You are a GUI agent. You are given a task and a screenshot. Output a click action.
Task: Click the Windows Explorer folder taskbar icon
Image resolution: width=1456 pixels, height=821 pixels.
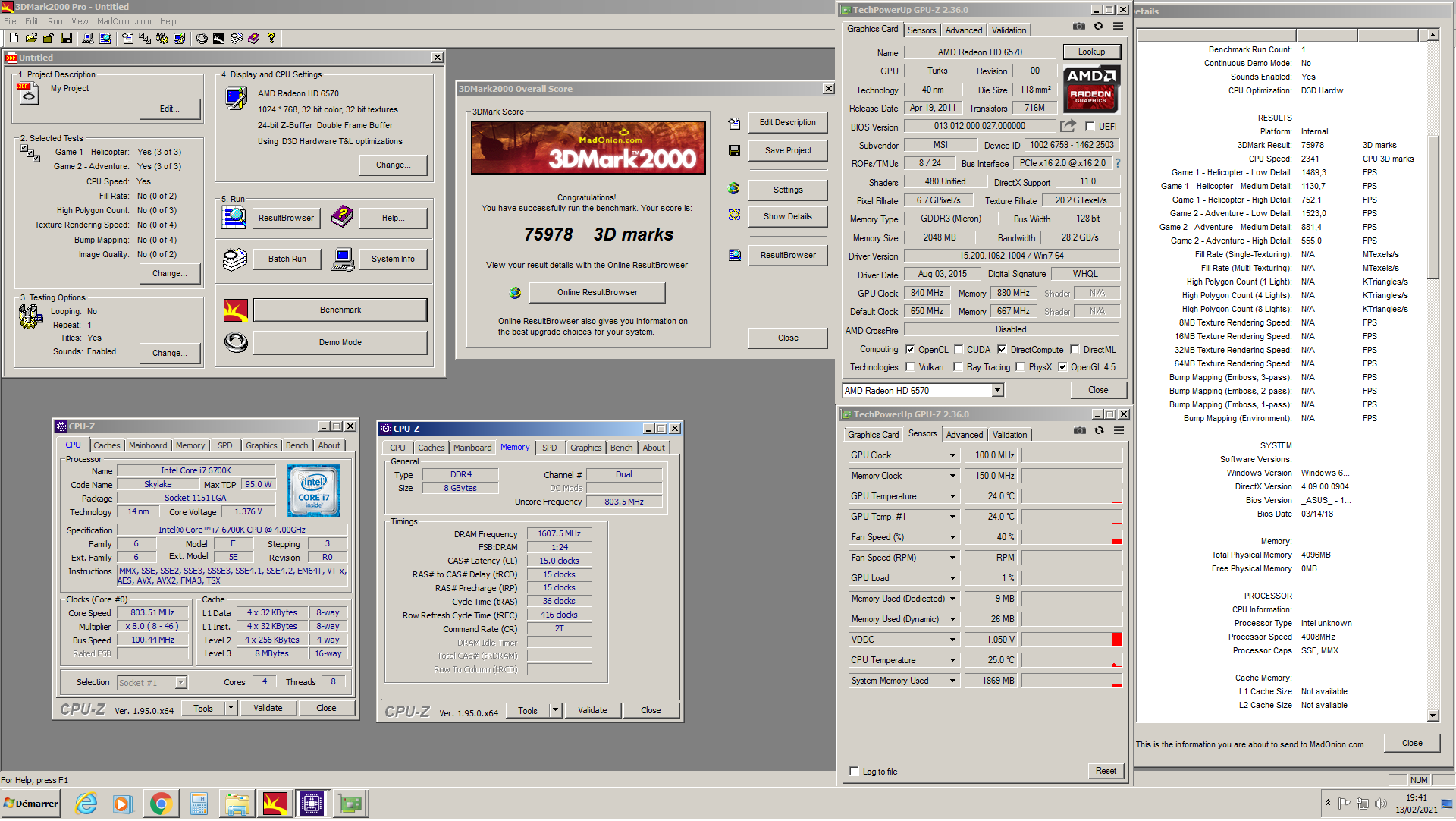[x=237, y=804]
